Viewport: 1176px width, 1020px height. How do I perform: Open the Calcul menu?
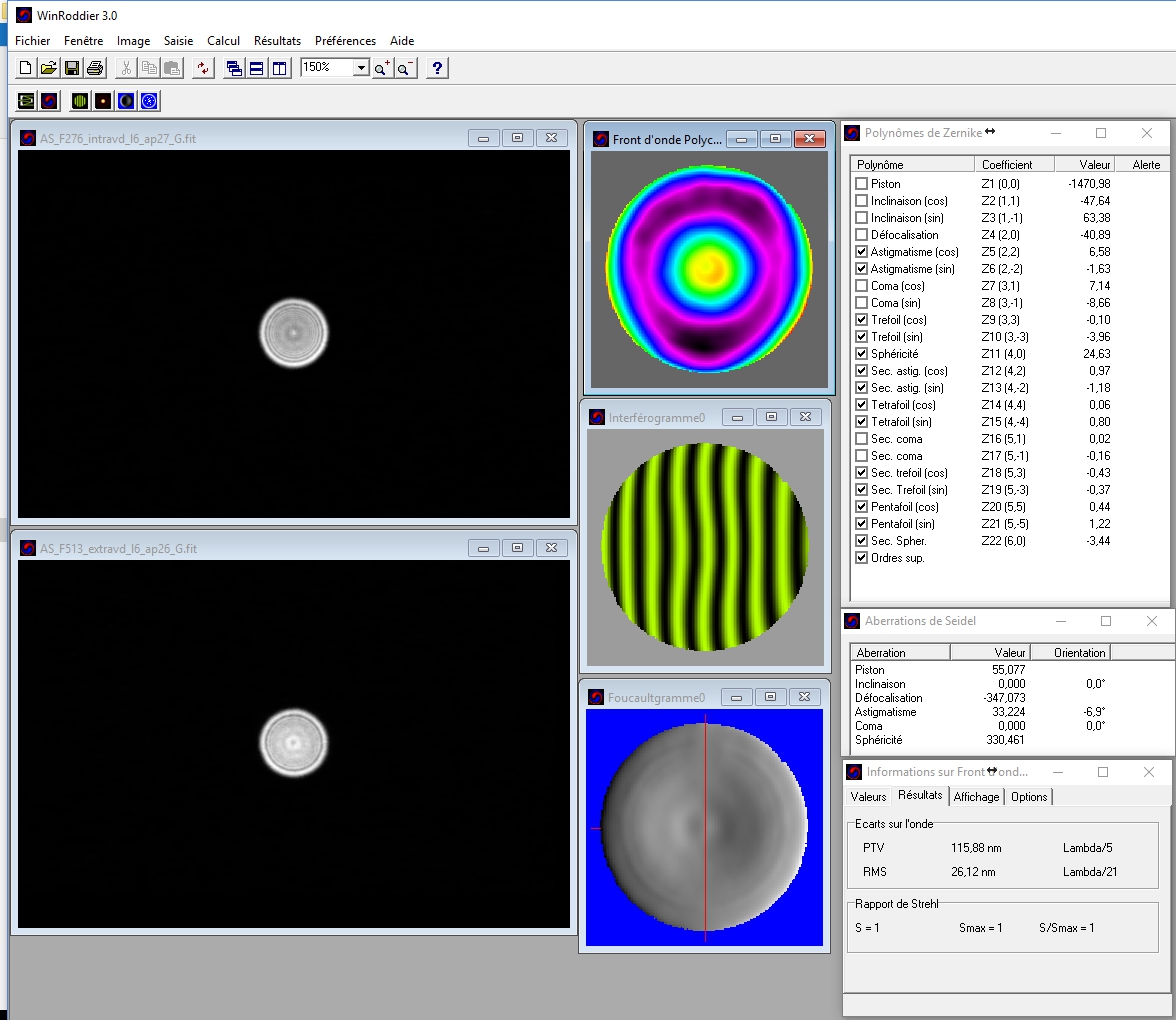(223, 41)
